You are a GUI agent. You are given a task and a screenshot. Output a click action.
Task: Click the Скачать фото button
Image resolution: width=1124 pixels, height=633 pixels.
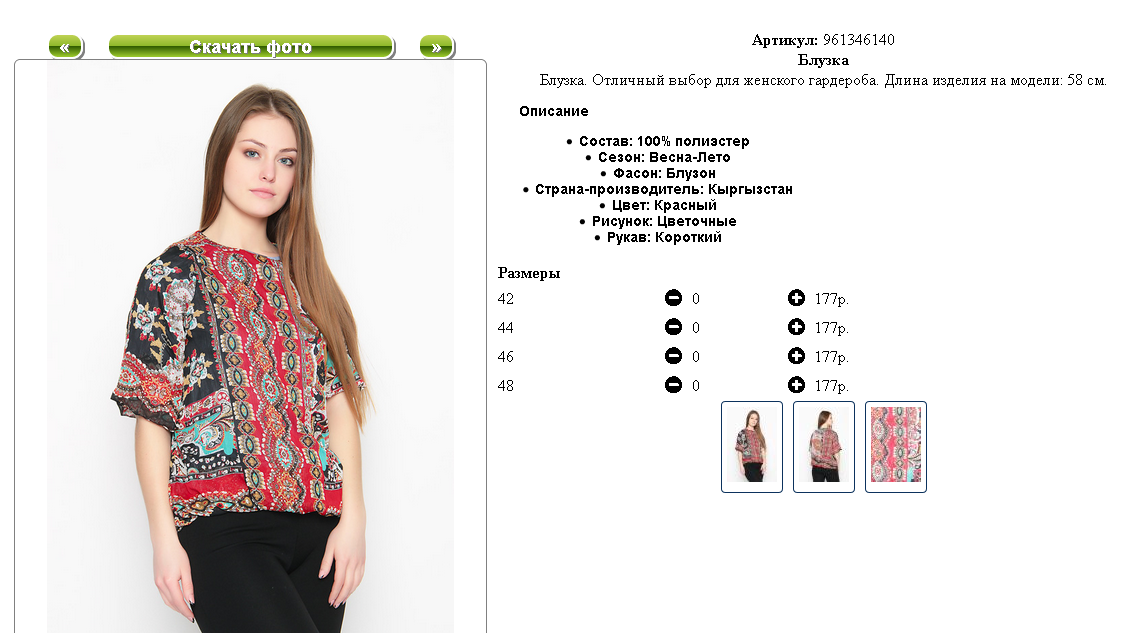(251, 47)
